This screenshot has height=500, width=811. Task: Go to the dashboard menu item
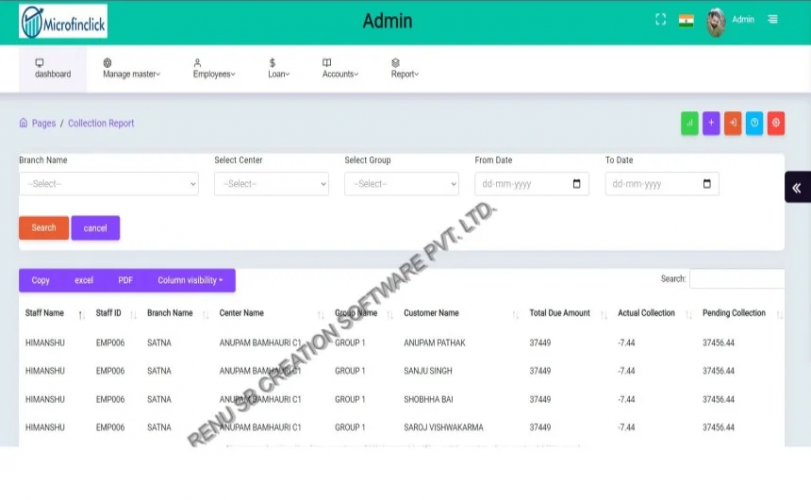pyautogui.click(x=53, y=69)
